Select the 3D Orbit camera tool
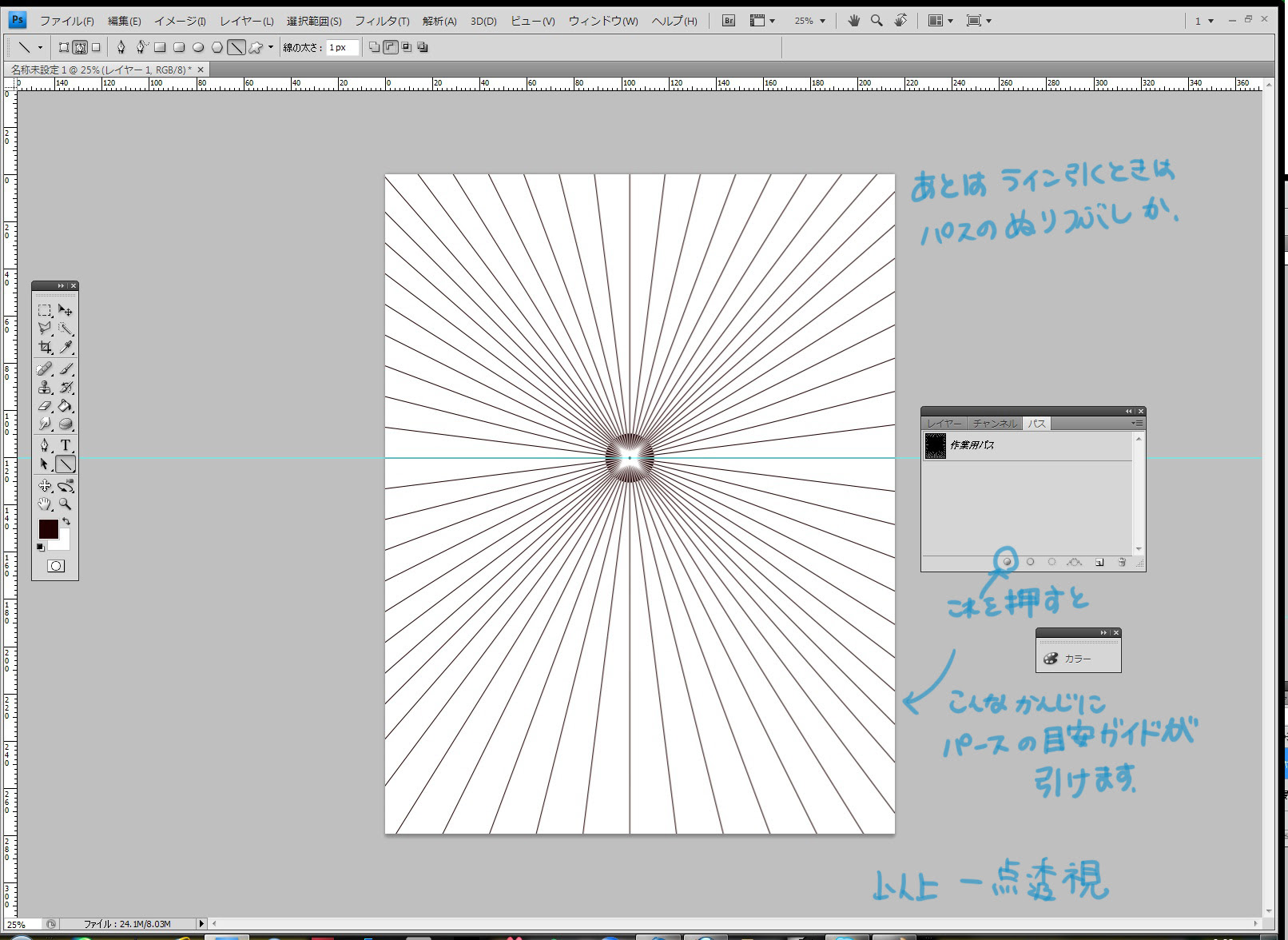1288x940 pixels. pyautogui.click(x=66, y=485)
